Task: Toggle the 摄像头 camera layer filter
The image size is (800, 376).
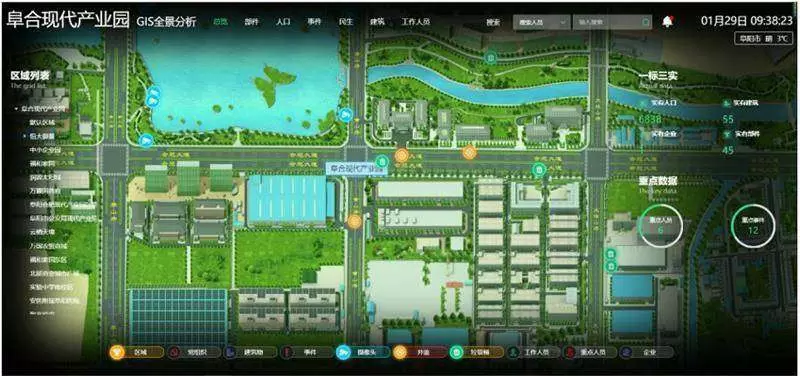Action: pyautogui.click(x=363, y=352)
